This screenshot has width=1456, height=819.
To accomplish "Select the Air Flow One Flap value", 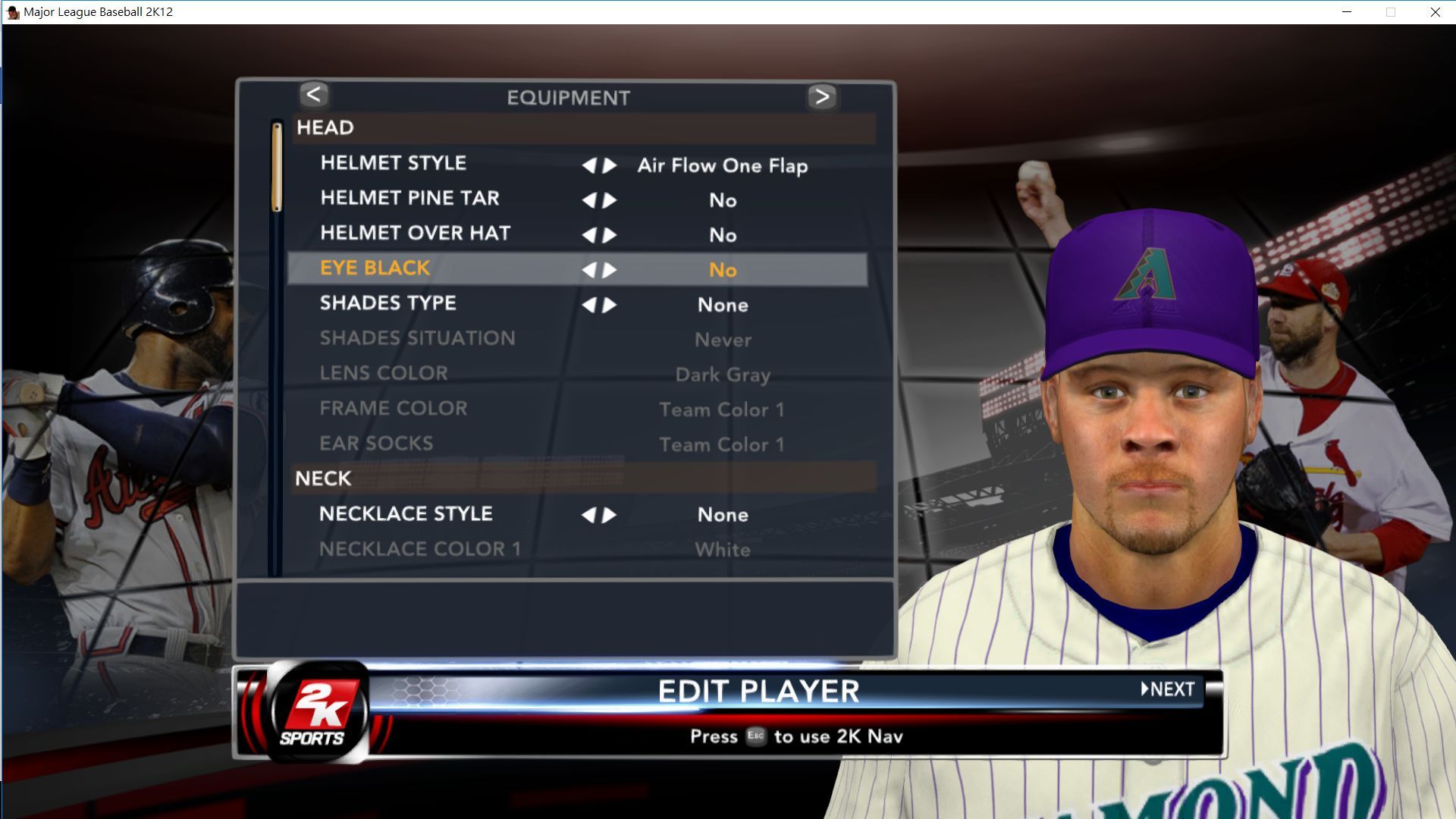I will tap(723, 165).
